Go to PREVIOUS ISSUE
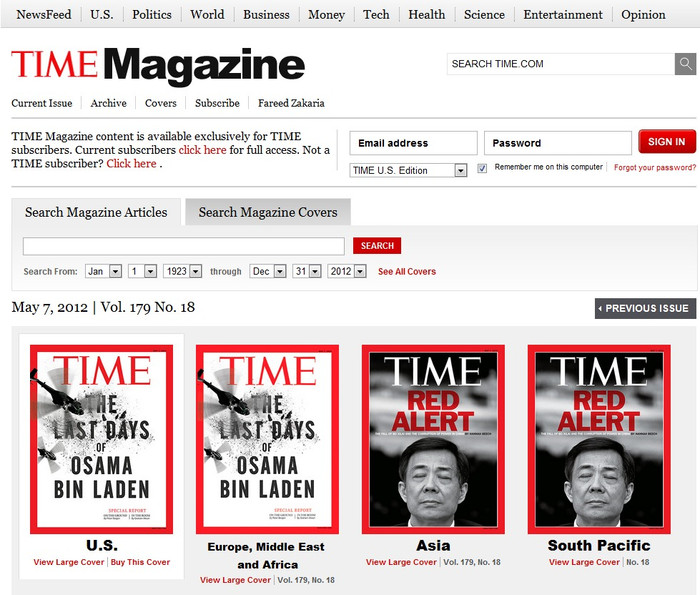Viewport: 700px width, 595px height. tap(645, 308)
